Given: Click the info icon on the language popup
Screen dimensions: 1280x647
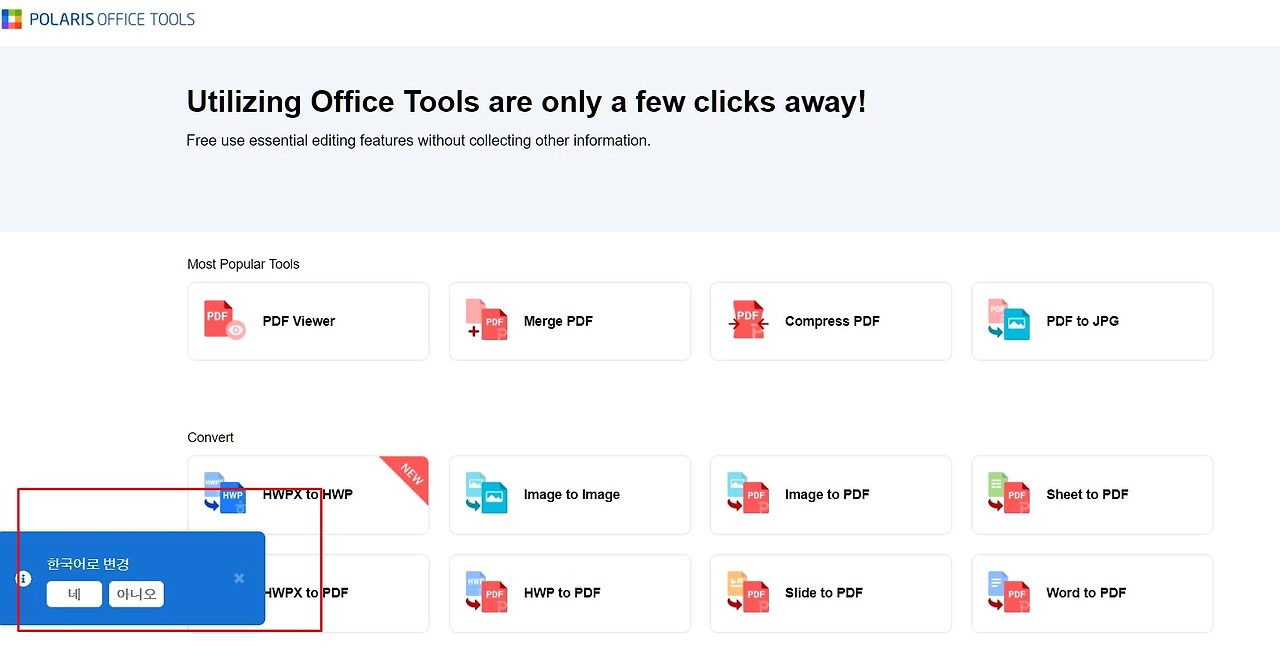Looking at the screenshot, I should pyautogui.click(x=23, y=578).
